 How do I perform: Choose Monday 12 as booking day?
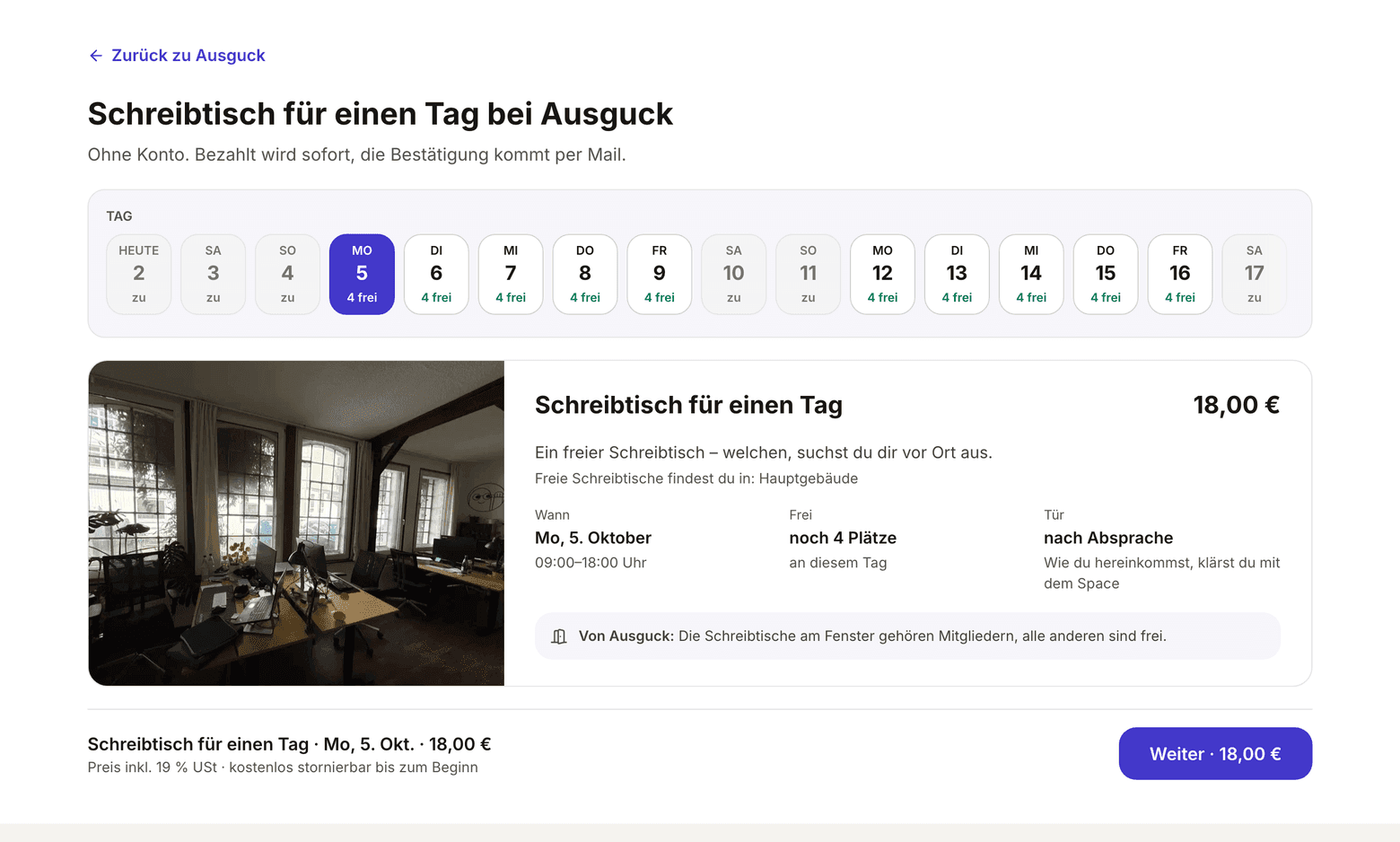coord(882,275)
